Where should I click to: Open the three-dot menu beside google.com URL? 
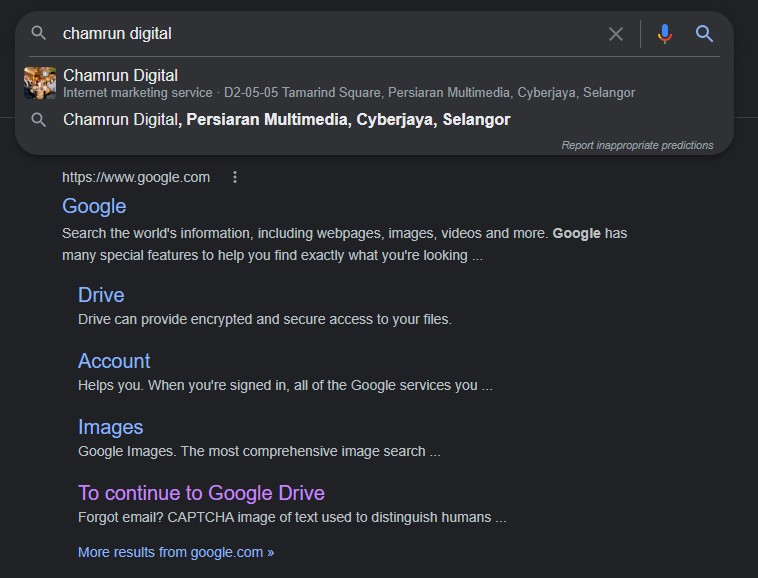point(235,177)
